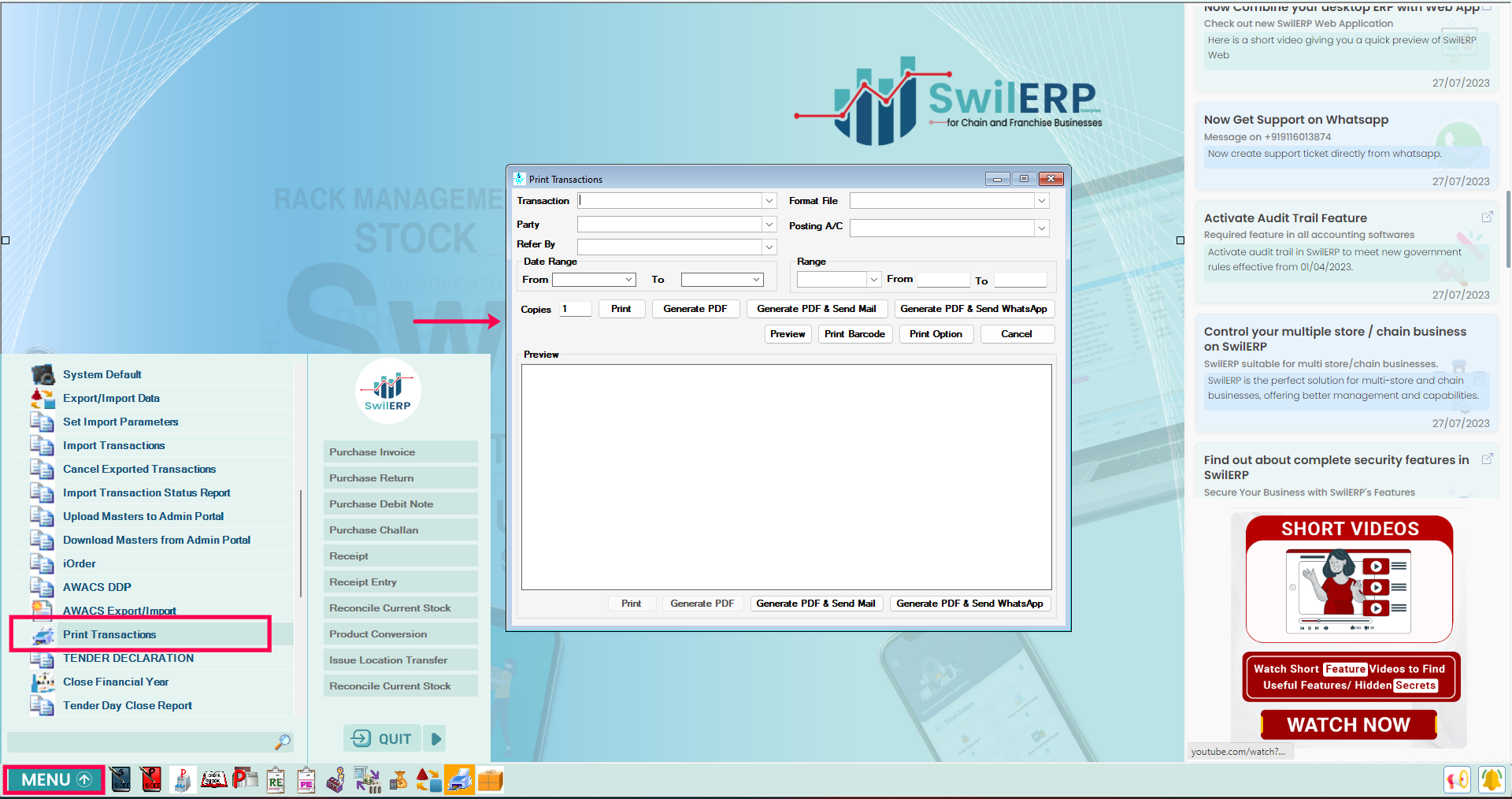1512x799 pixels.
Task: Click the Print Option button
Action: (936, 334)
